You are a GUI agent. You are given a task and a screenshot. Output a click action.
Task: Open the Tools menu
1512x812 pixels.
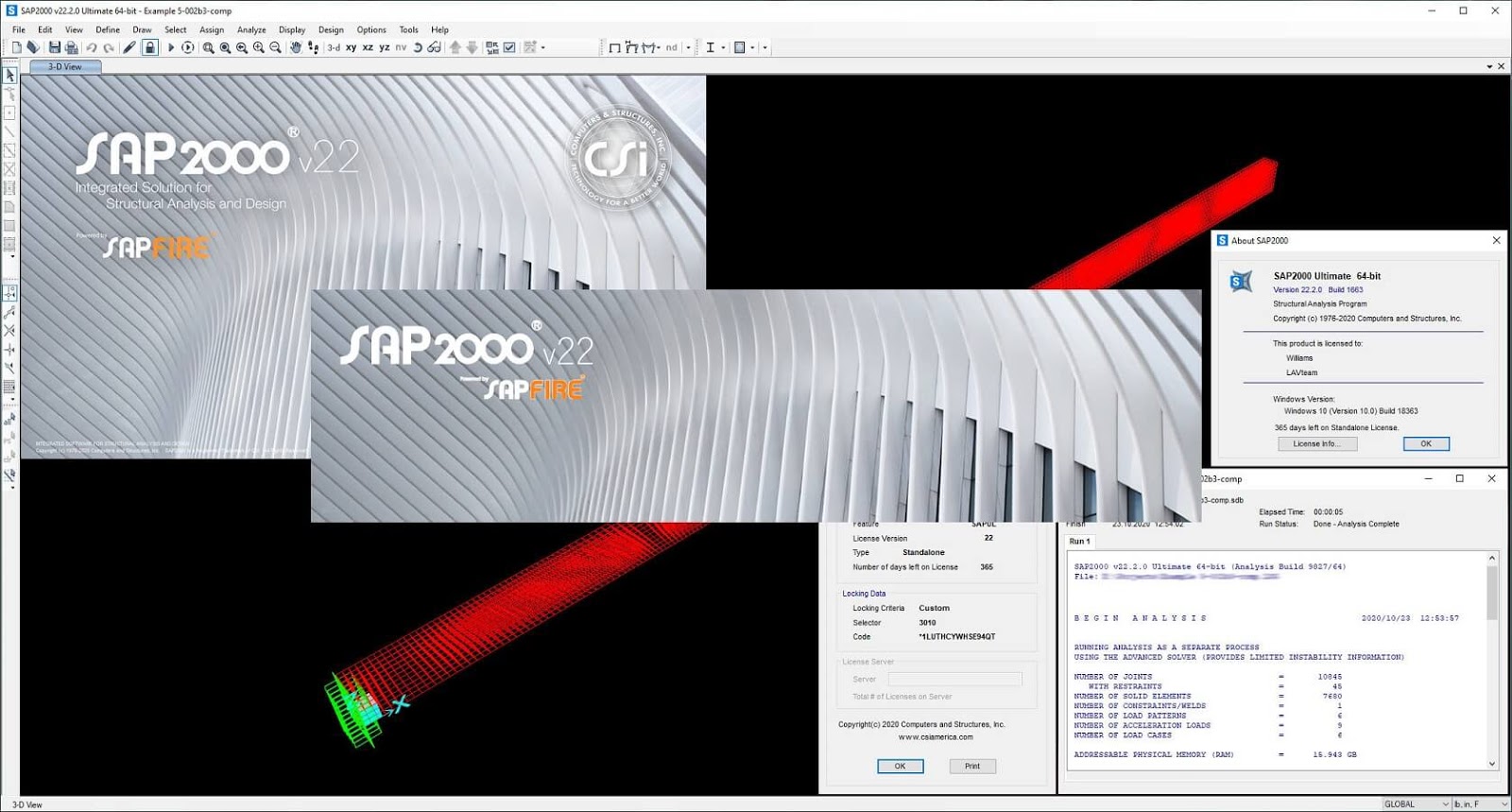pyautogui.click(x=408, y=29)
